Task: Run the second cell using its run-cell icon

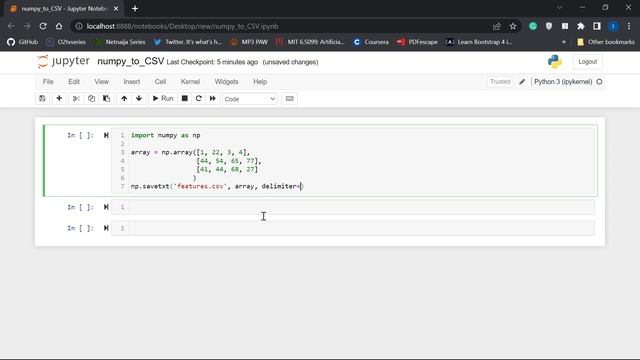Action: point(106,207)
